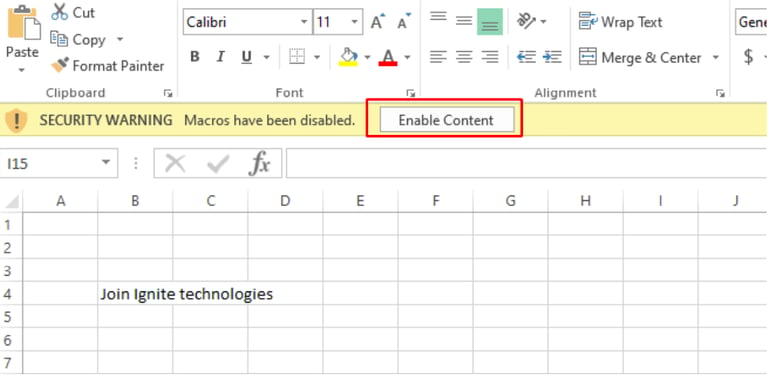Image resolution: width=768 pixels, height=382 pixels.
Task: Expand the Name Box dropdown arrow
Action: pyautogui.click(x=106, y=163)
